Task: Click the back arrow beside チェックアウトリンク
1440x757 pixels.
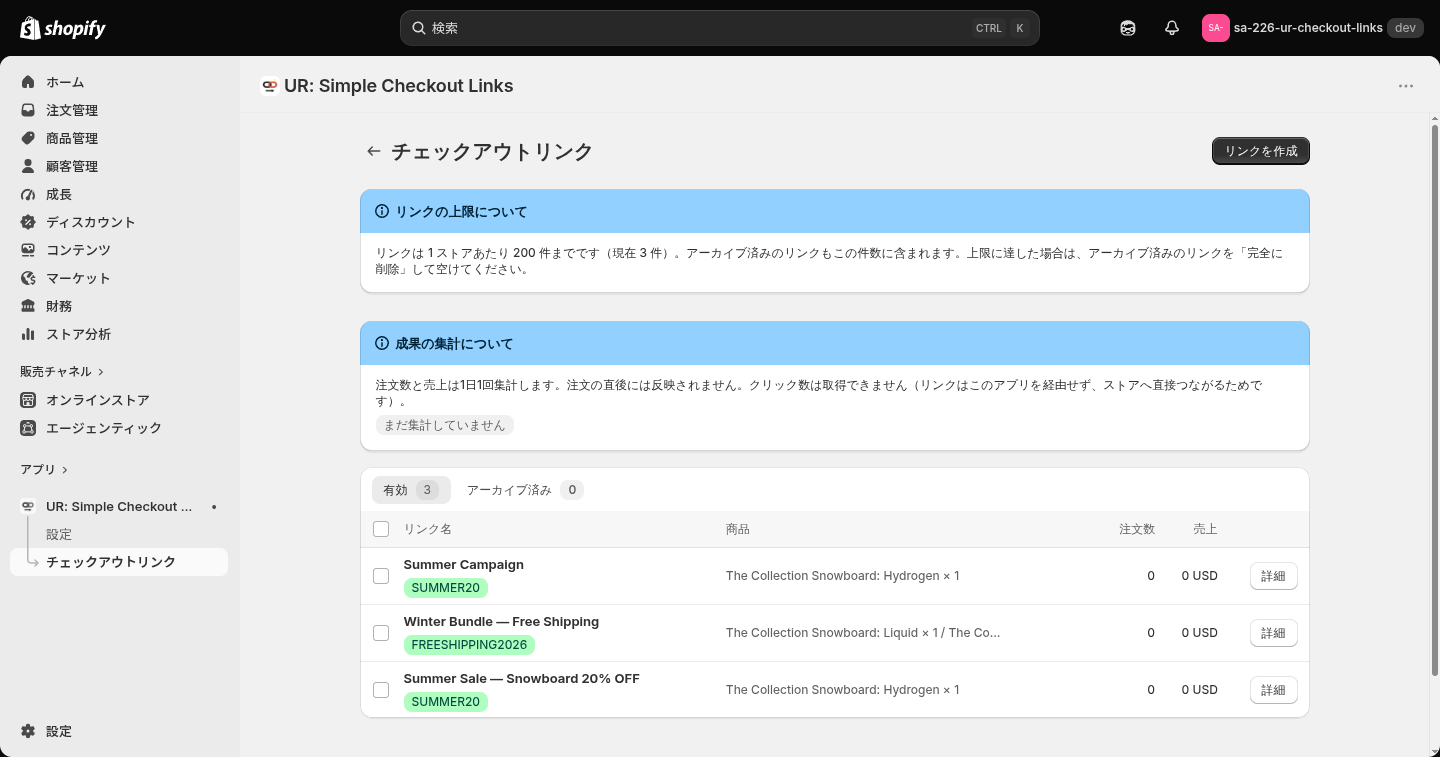Action: point(374,151)
